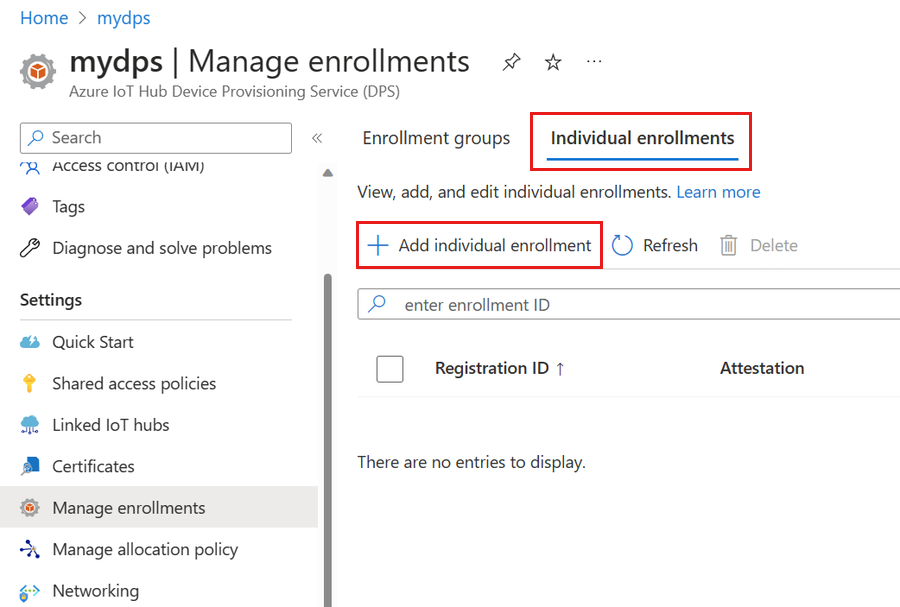Screen dimensions: 900x607
Task: Go to Home in the breadcrumb
Action: point(44,18)
